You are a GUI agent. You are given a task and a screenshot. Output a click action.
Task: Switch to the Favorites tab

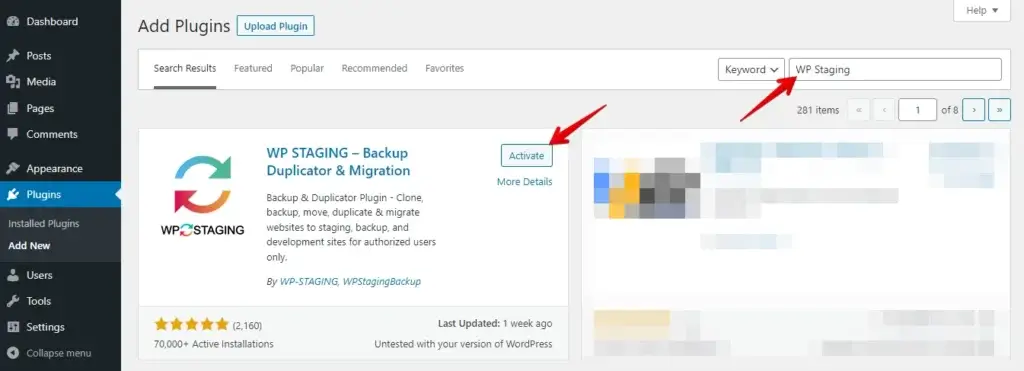[x=445, y=69]
